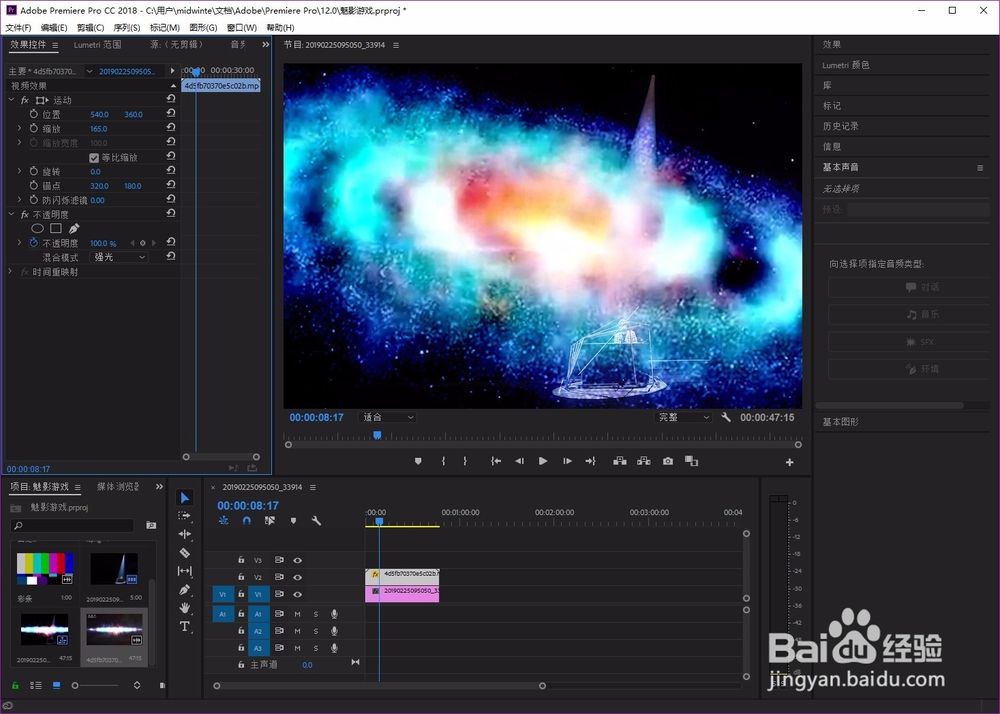Open timeline display settings wrench
The image size is (1000, 714).
click(x=316, y=521)
